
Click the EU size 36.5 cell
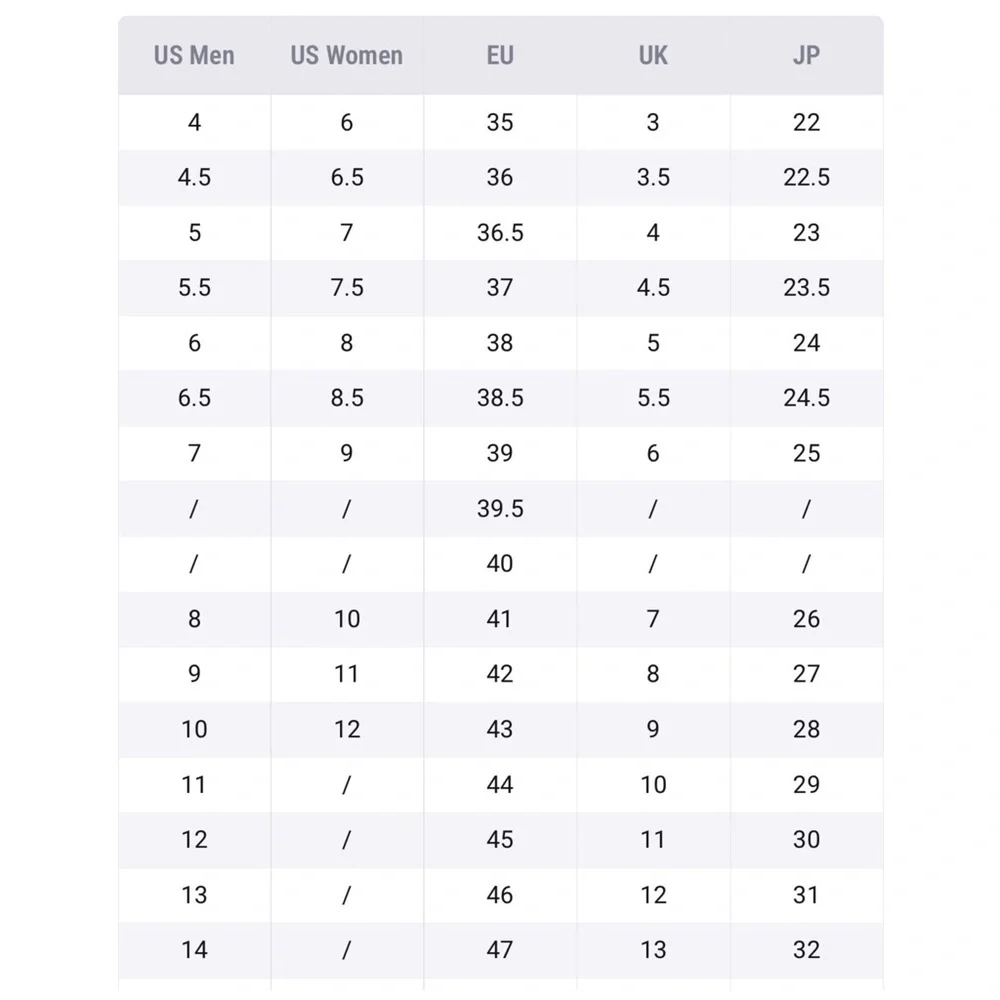(x=500, y=233)
